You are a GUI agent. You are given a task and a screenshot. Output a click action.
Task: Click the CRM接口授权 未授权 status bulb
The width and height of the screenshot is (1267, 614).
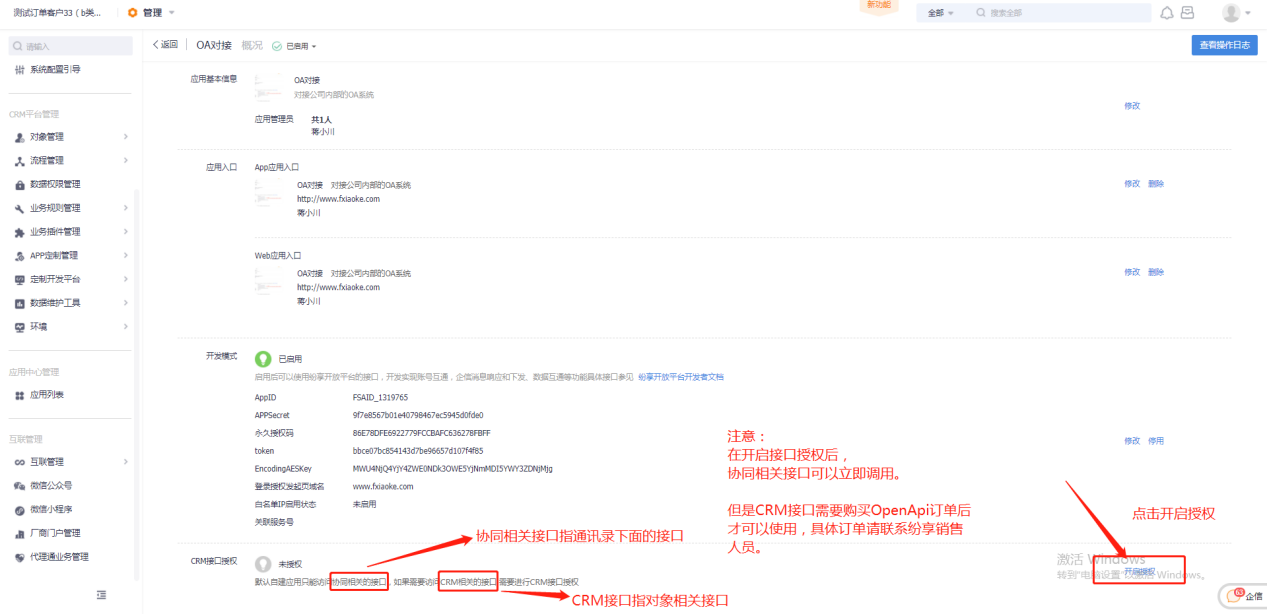(263, 564)
